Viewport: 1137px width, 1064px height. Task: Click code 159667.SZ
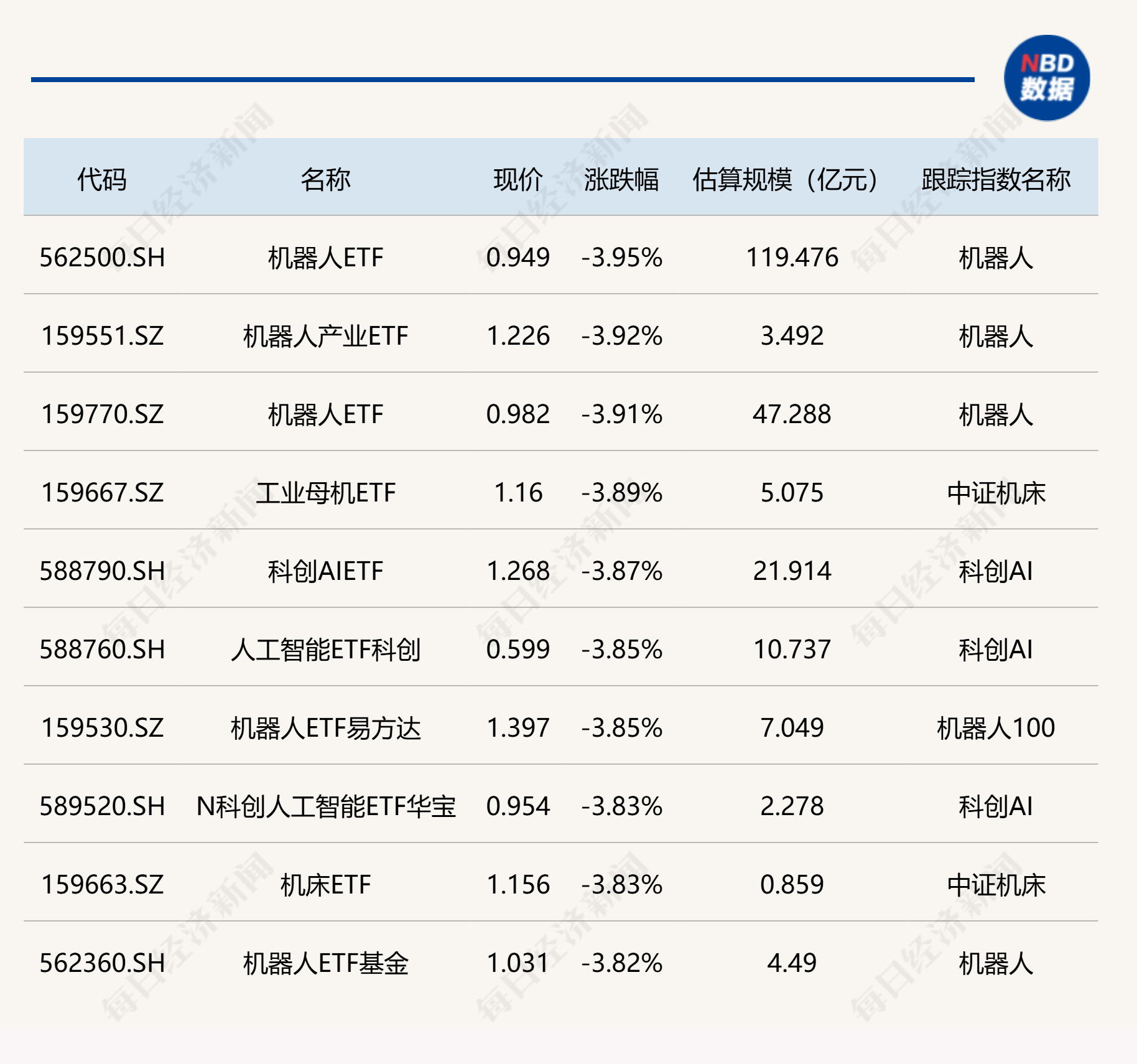[102, 493]
